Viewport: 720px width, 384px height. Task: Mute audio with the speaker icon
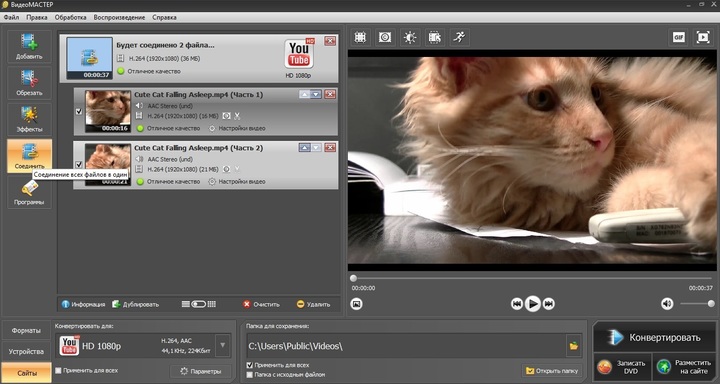coord(667,304)
